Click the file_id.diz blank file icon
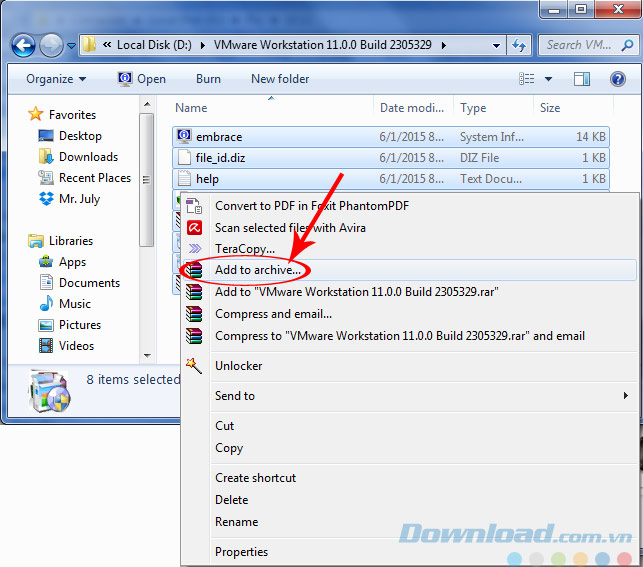The width and height of the screenshot is (643, 567). click(184, 157)
